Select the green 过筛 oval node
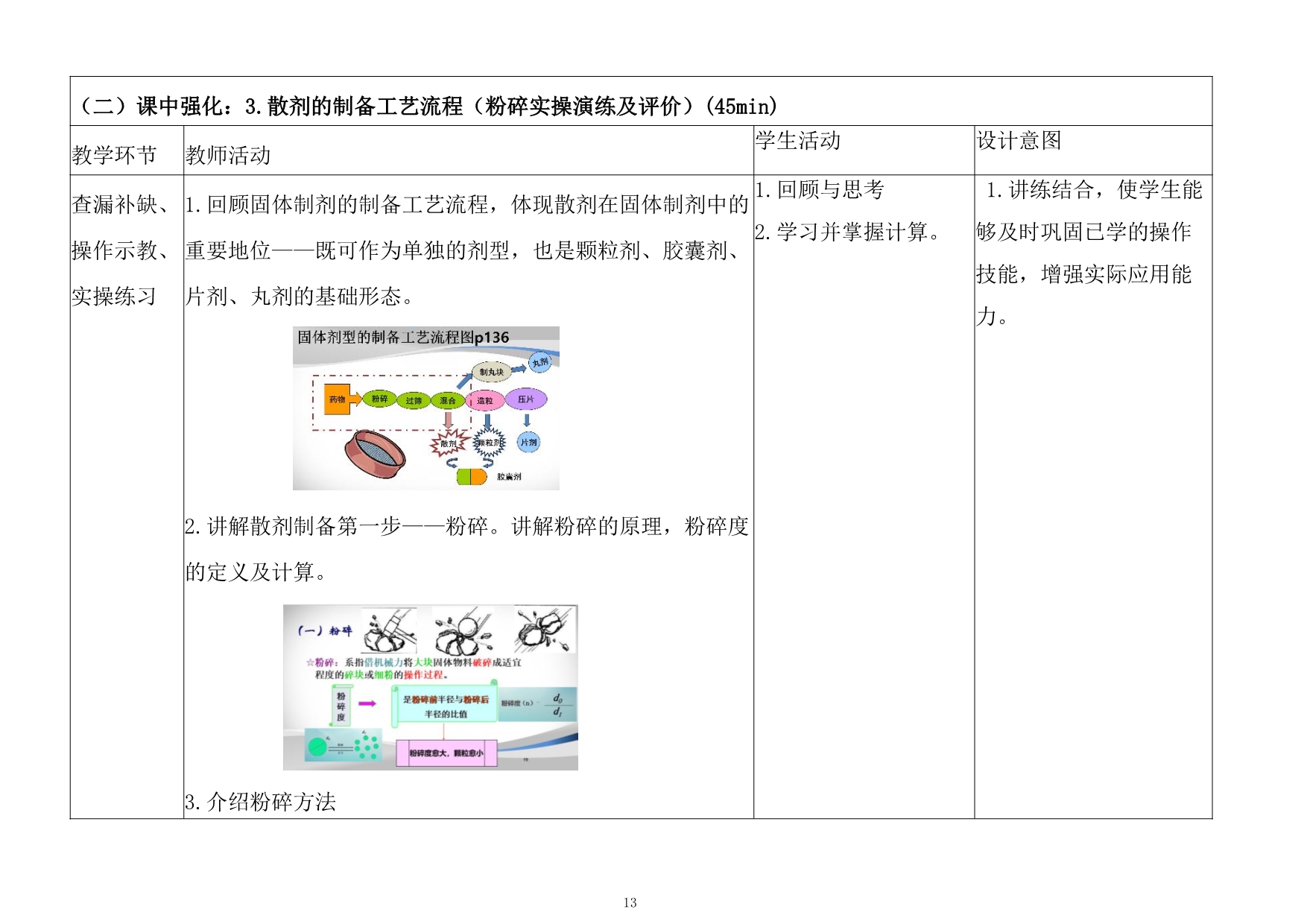This screenshot has width=1307, height=924. click(x=414, y=401)
